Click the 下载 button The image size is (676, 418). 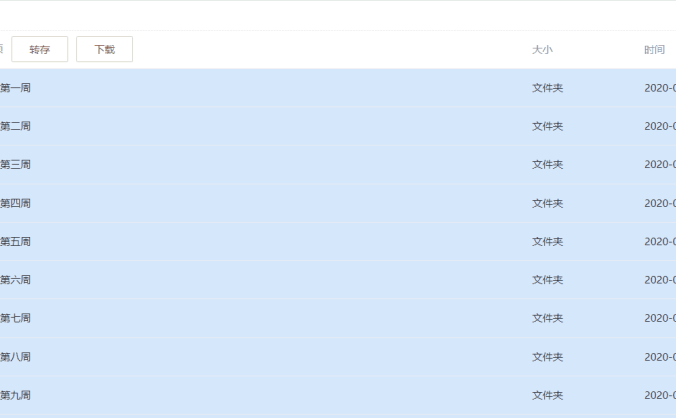[x=104, y=49]
